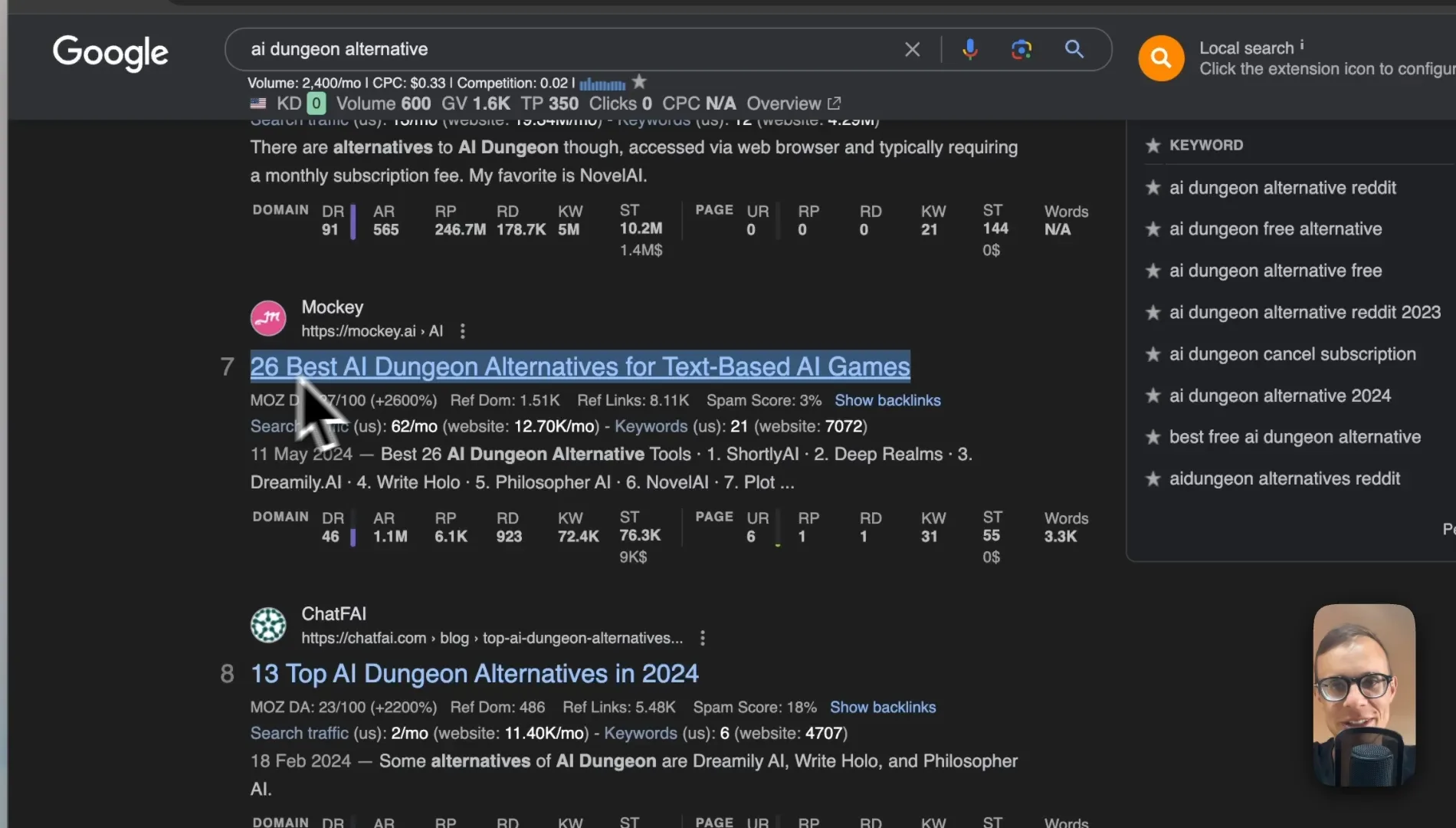Viewport: 1456px width, 828px height.
Task: Star the 'ai dungeon alternative free' keyword
Action: coord(1153,271)
